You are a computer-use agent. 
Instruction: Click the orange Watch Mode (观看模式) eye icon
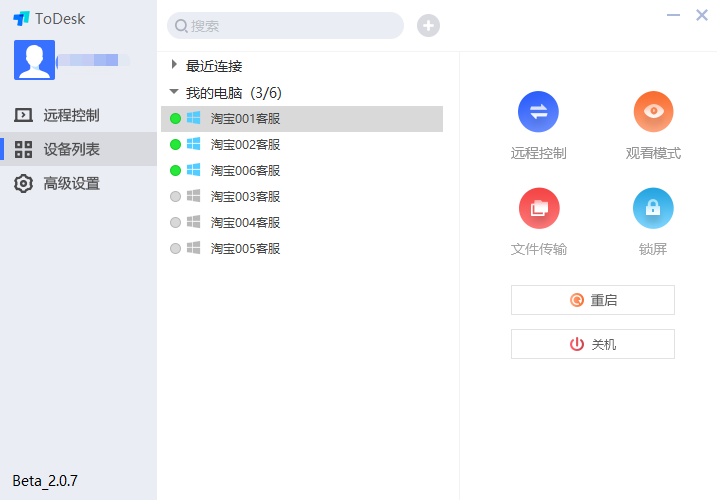(653, 111)
